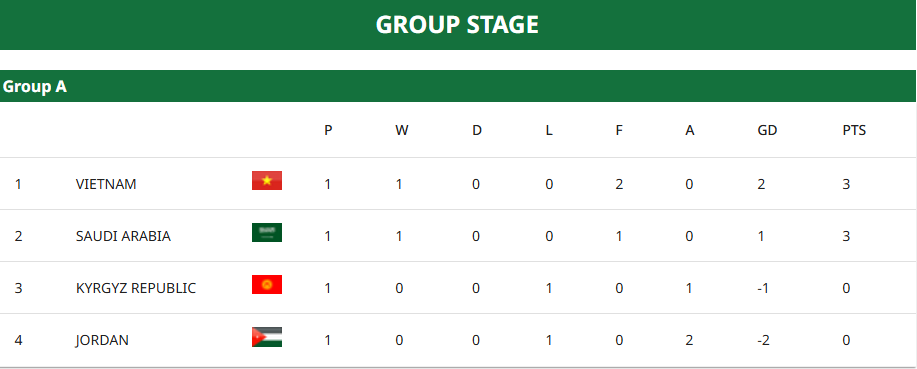Viewport: 917px width, 369px height.
Task: Click the Saudi Arabia flag icon
Action: point(267,232)
